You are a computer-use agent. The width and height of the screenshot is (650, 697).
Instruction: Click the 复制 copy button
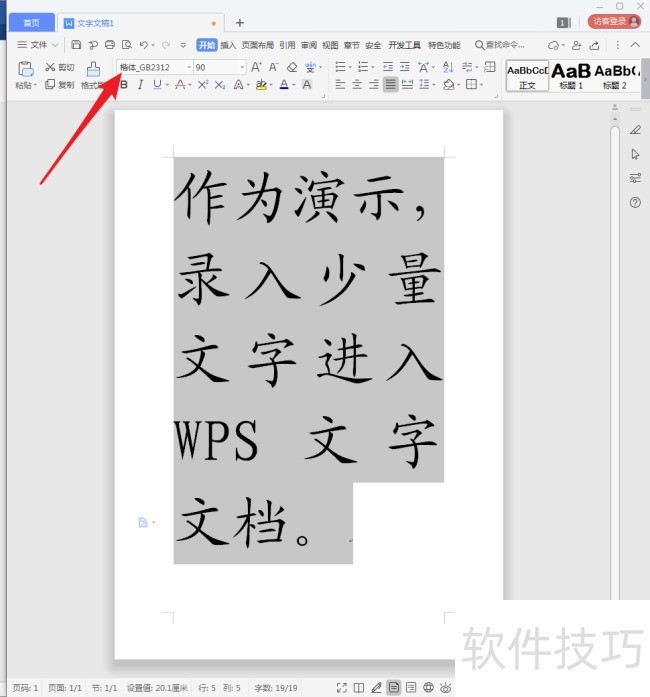(60, 84)
